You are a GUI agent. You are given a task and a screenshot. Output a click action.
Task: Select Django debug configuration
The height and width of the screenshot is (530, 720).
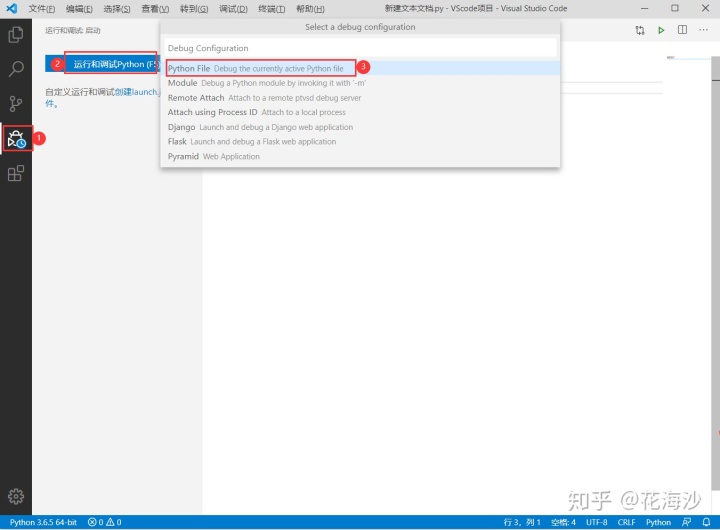(360, 127)
